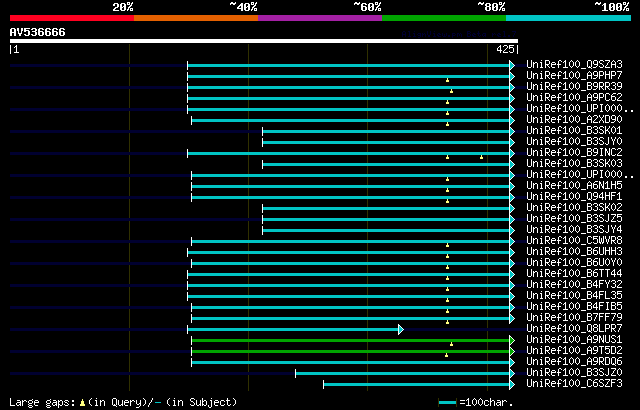The image size is (640, 410).
Task: Click the purple ~60% identity color segment
Action: click(320, 18)
